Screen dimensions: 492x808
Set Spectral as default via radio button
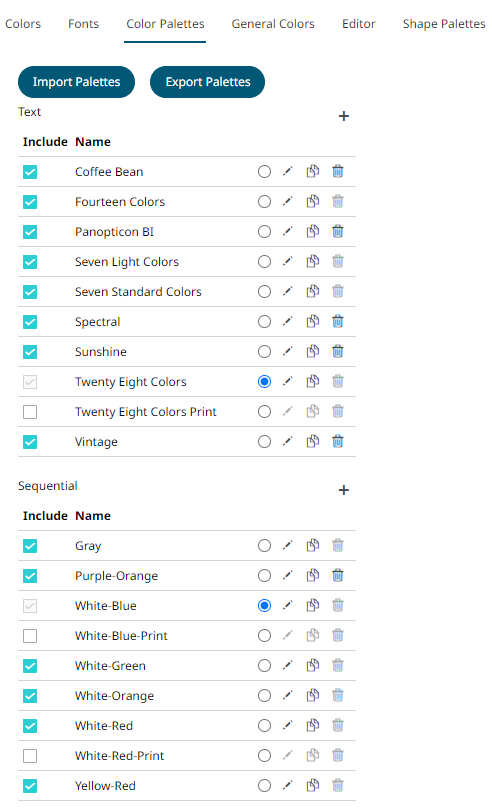tap(264, 322)
